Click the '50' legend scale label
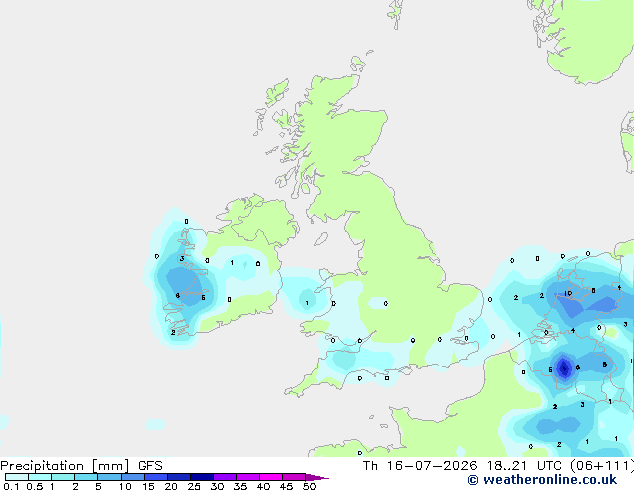The height and width of the screenshot is (490, 634). click(x=310, y=486)
